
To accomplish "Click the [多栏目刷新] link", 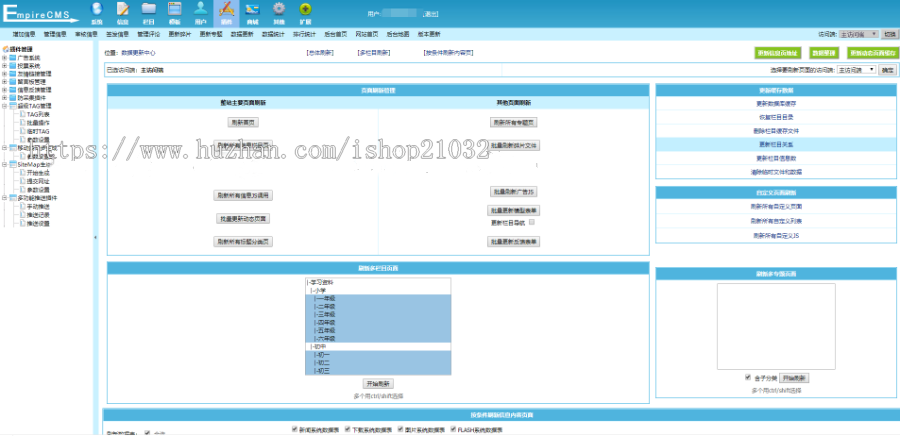I will tap(374, 53).
